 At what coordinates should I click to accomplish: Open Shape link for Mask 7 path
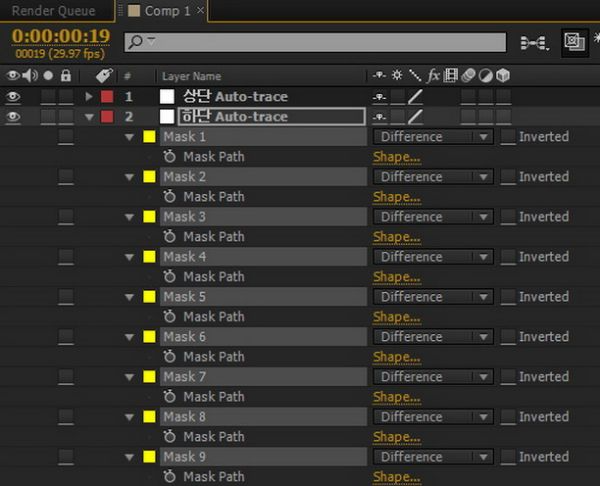click(397, 397)
